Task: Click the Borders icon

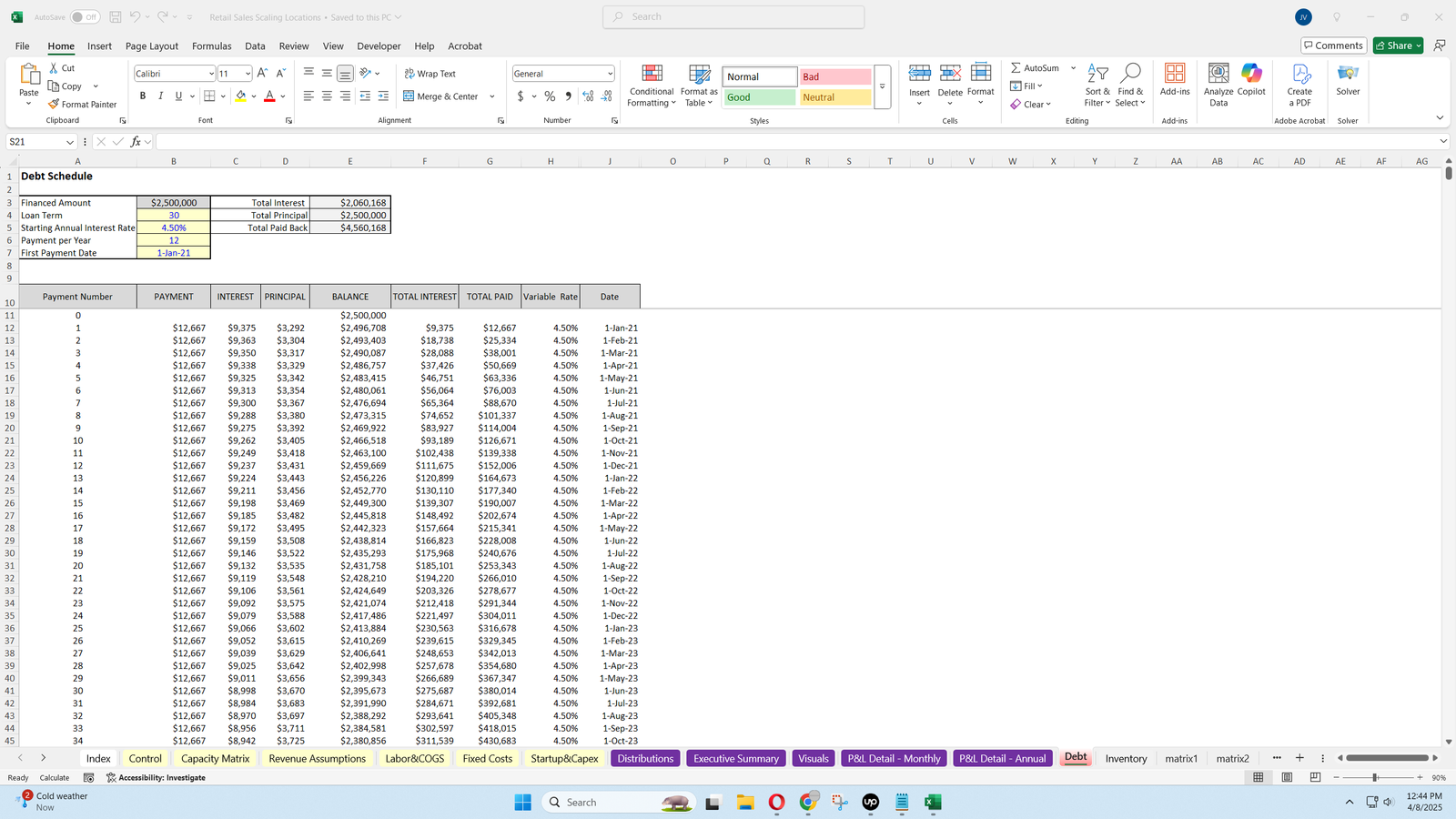Action: point(209,96)
